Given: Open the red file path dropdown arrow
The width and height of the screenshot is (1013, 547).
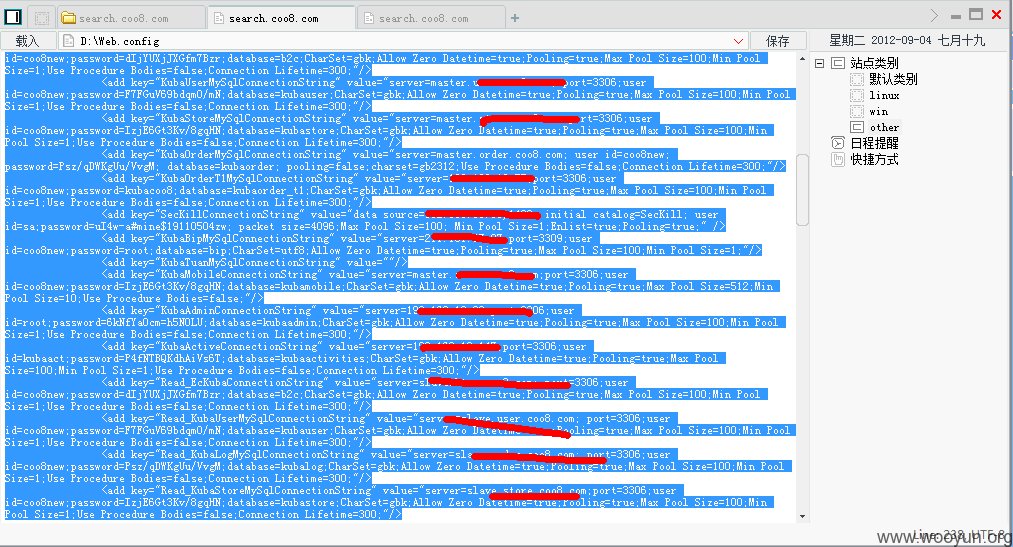Looking at the screenshot, I should pyautogui.click(x=738, y=41).
